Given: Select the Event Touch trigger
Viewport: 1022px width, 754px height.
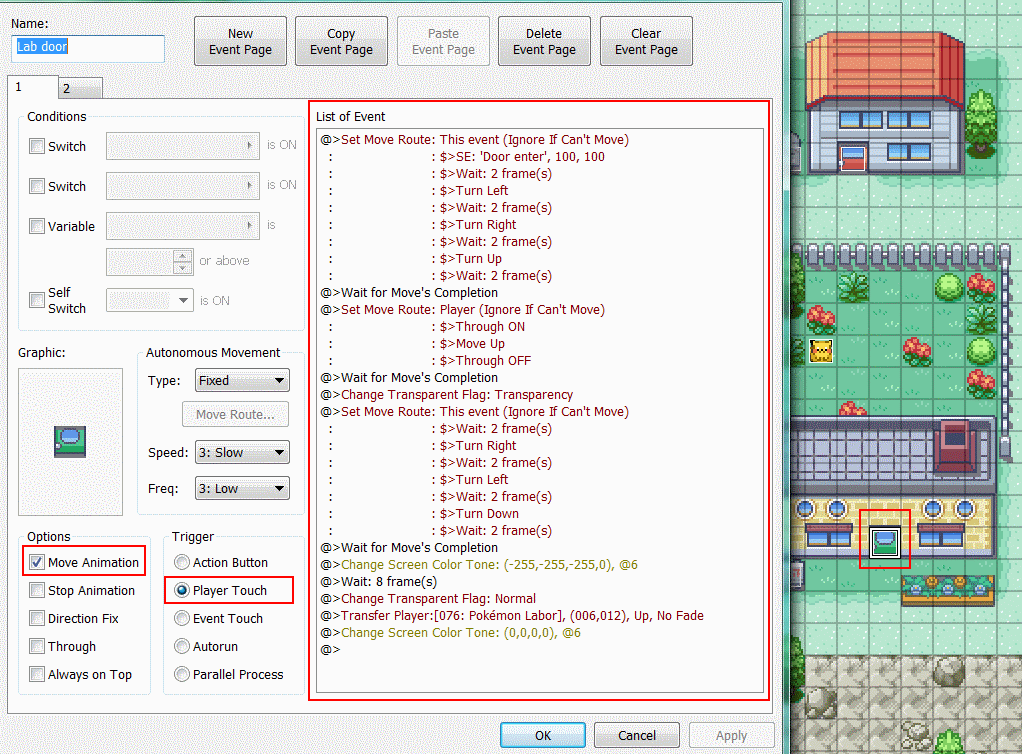Looking at the screenshot, I should pyautogui.click(x=182, y=618).
